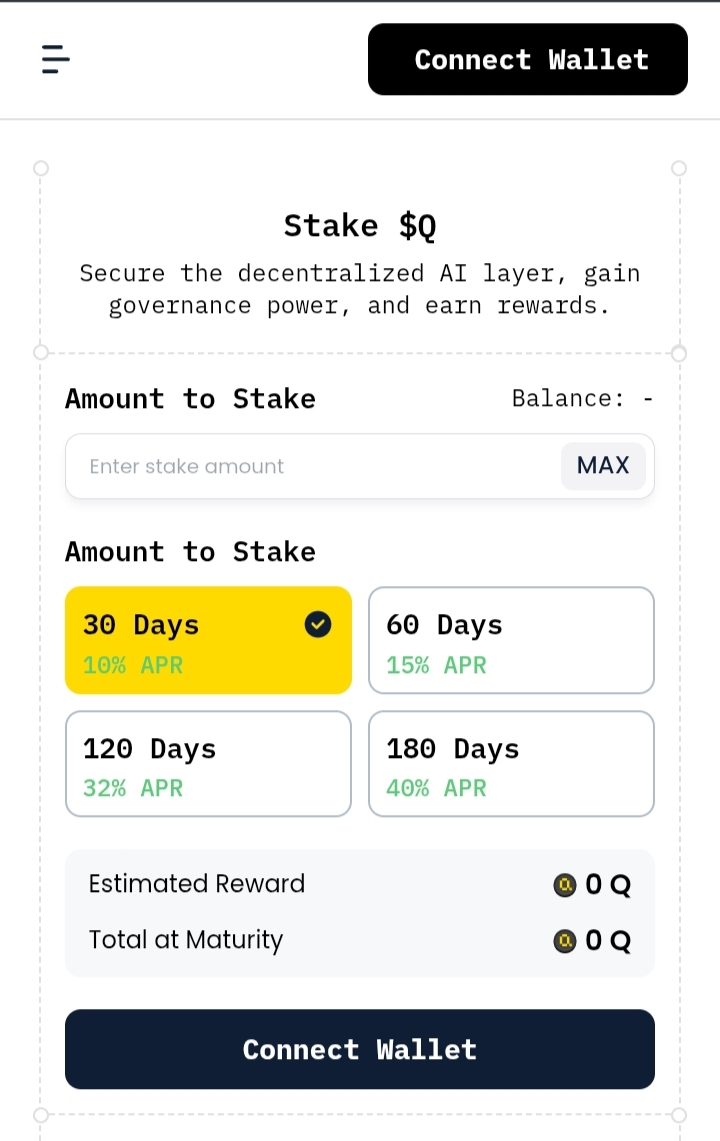720x1141 pixels.
Task: Click the top-left corner circle of the dashed frame
Action: pos(41,168)
